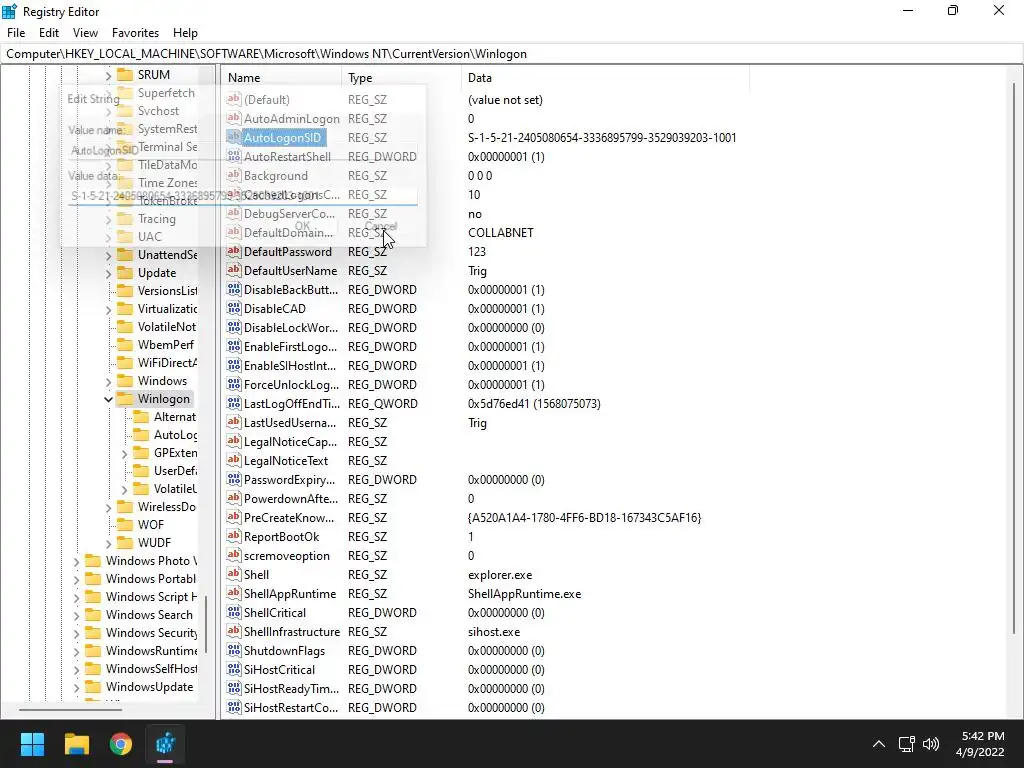Expand the GPExten subkey node
This screenshot has height=768, width=1024.
(x=125, y=453)
